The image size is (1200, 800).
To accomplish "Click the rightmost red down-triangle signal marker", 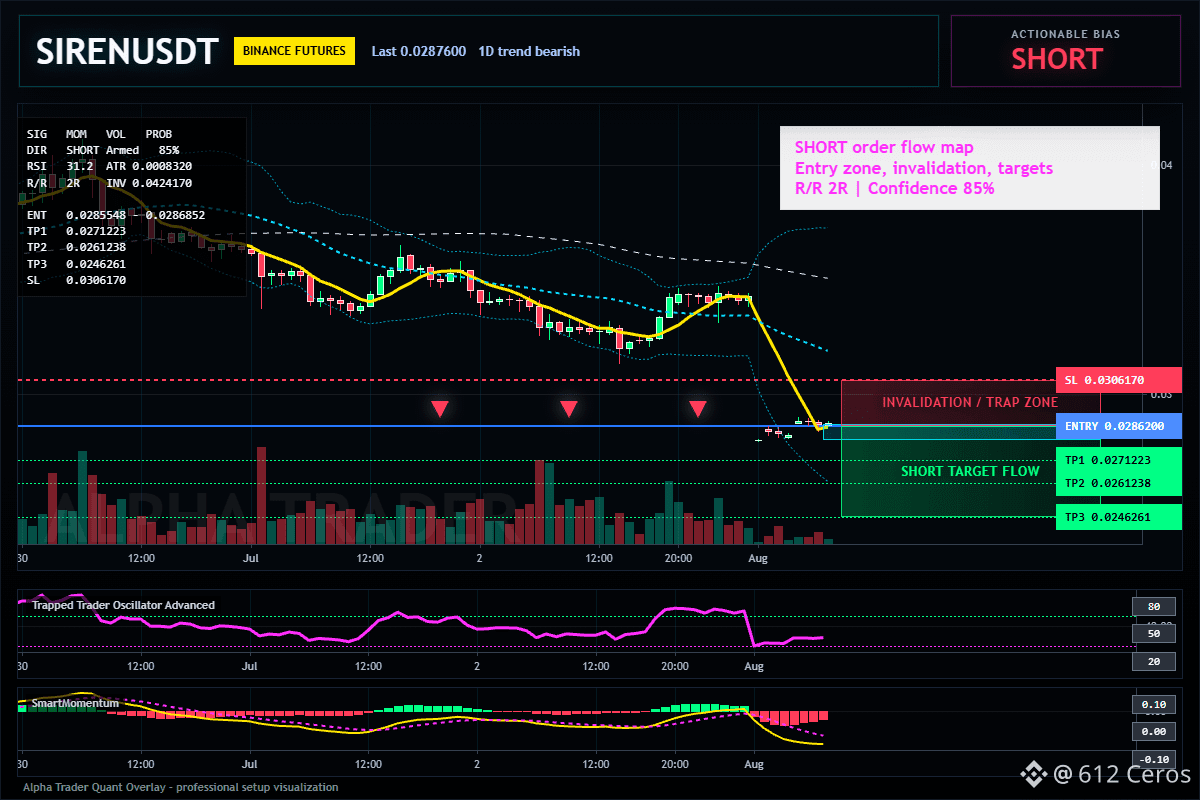I will pos(698,408).
